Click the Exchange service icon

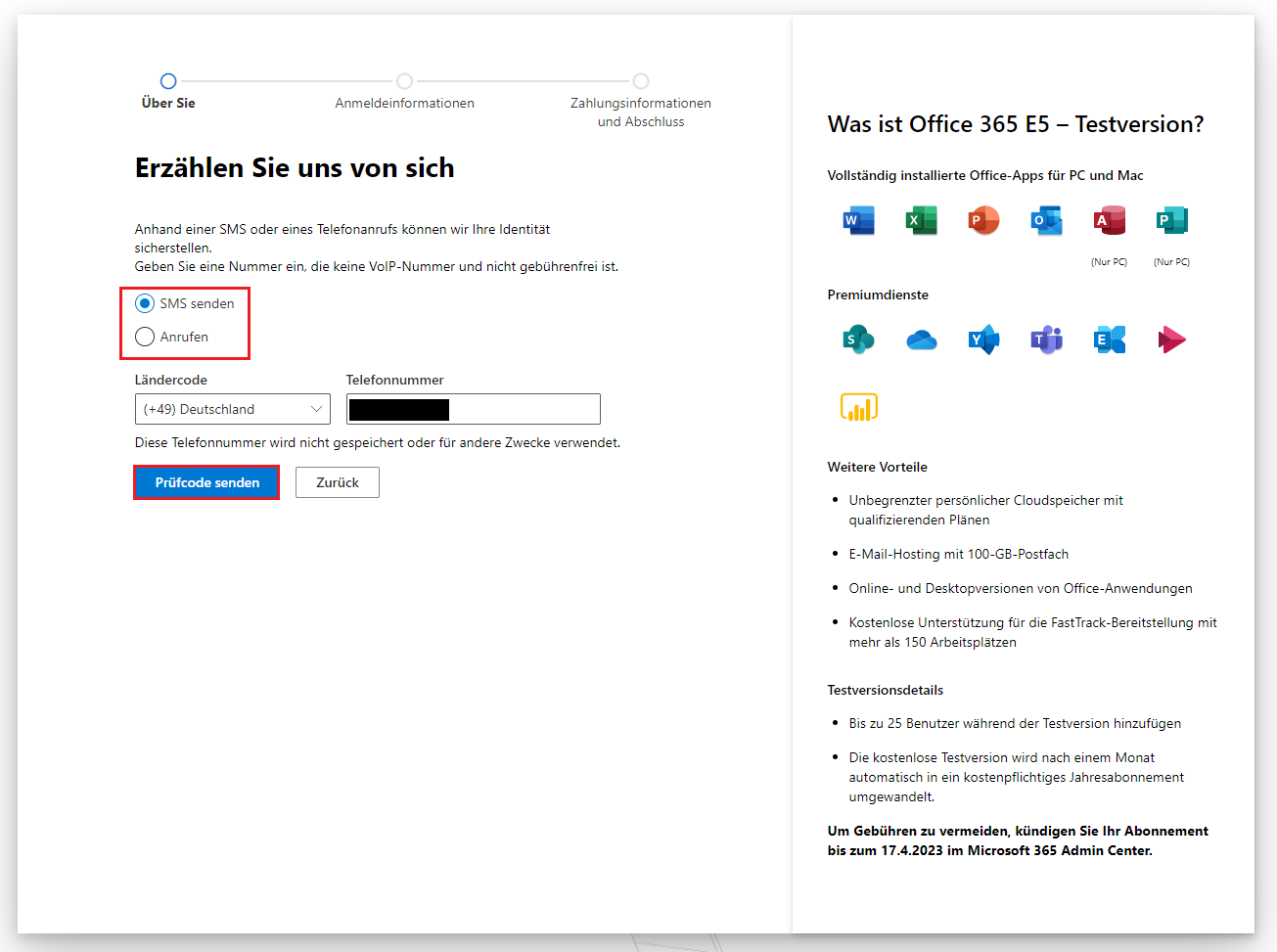(1109, 340)
